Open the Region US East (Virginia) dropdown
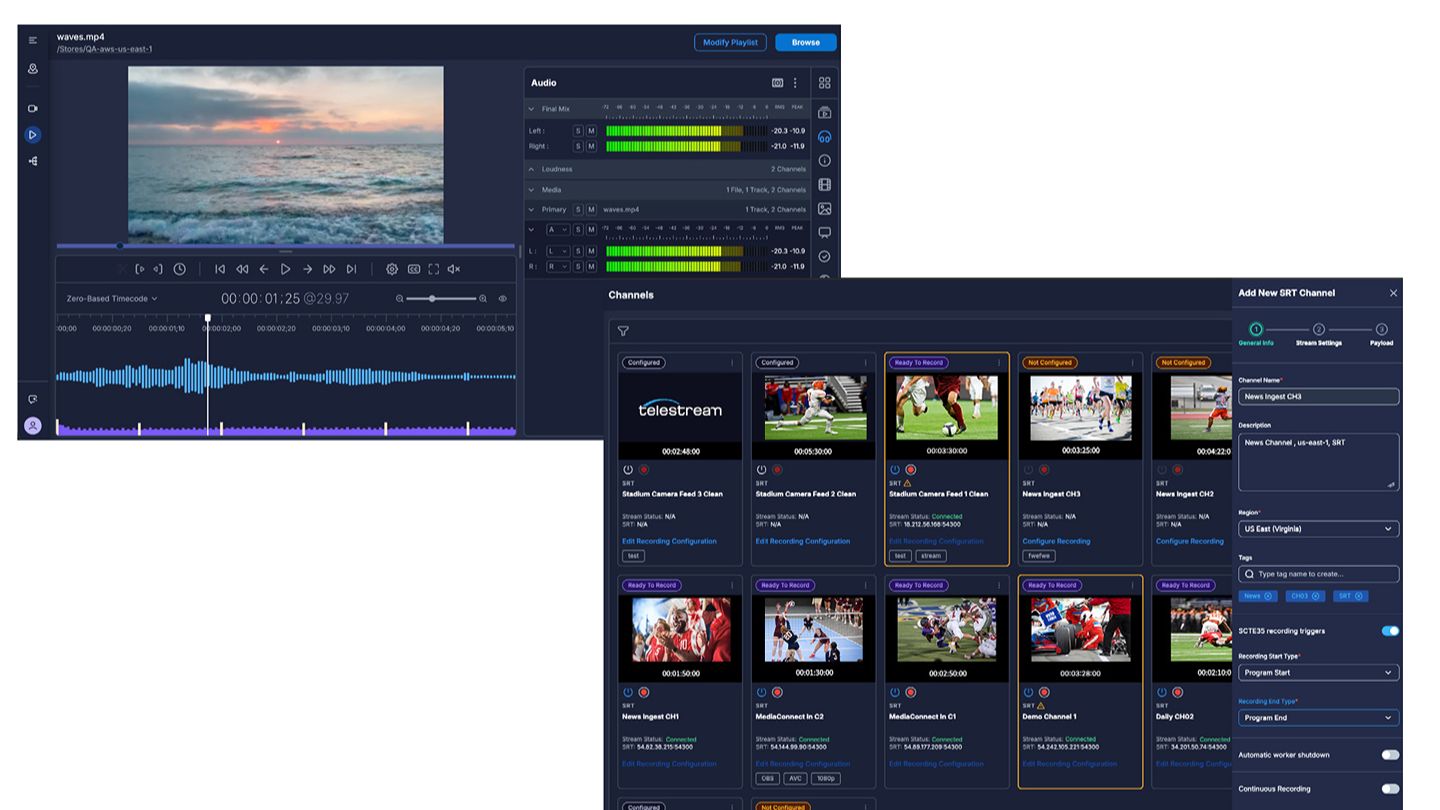The width and height of the screenshot is (1440, 810). pos(1318,529)
